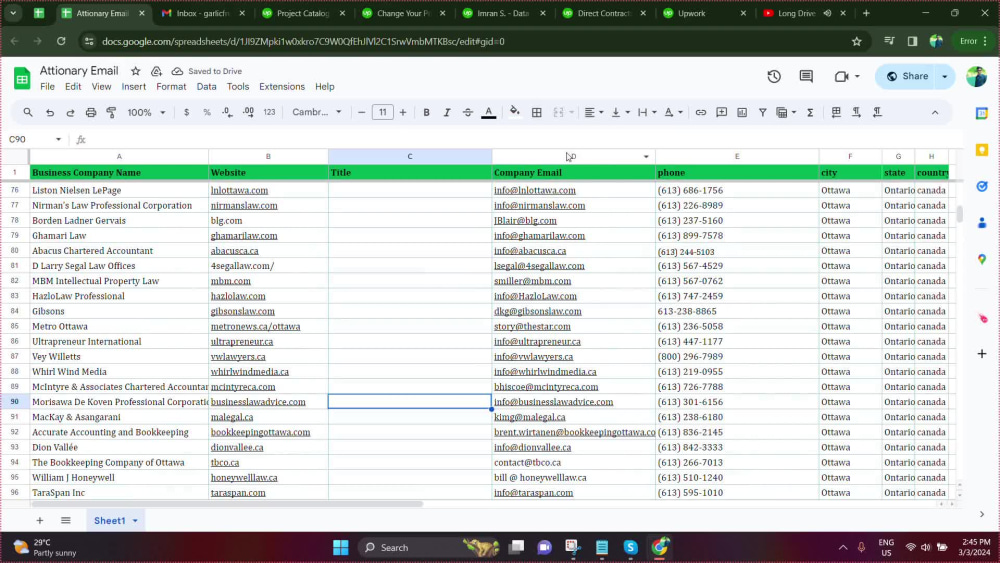Screen dimensions: 1000x563
Task: Increase decimal places
Action: (248, 112)
